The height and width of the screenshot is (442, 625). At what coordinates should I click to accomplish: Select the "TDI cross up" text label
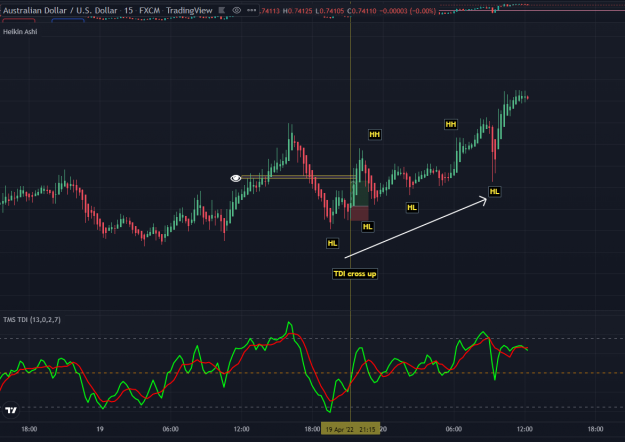(x=355, y=274)
